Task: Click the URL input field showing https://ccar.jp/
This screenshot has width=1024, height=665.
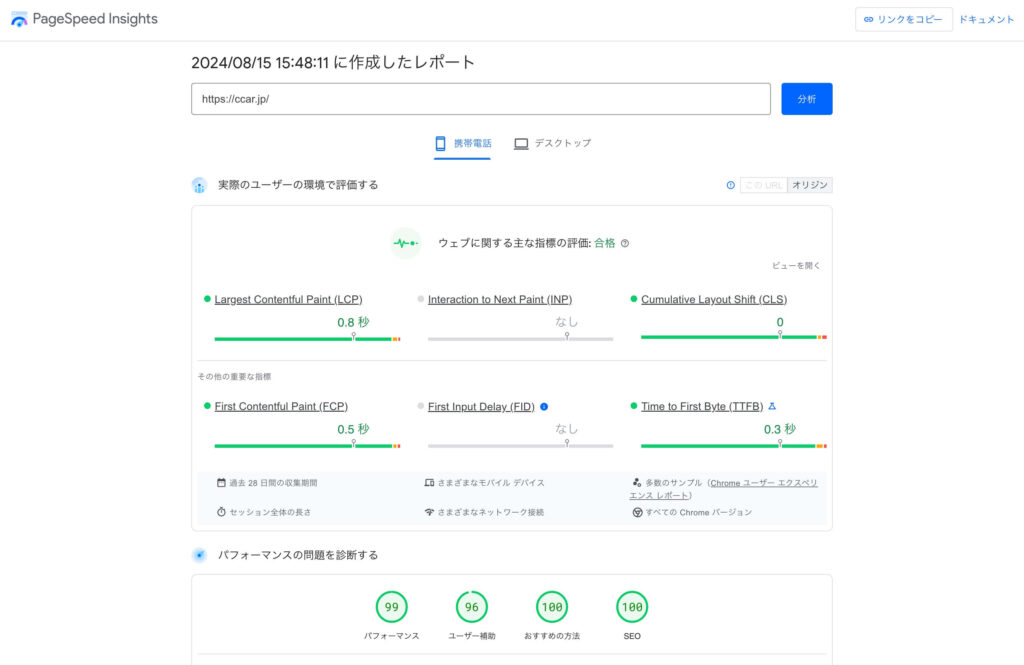Action: click(480, 99)
